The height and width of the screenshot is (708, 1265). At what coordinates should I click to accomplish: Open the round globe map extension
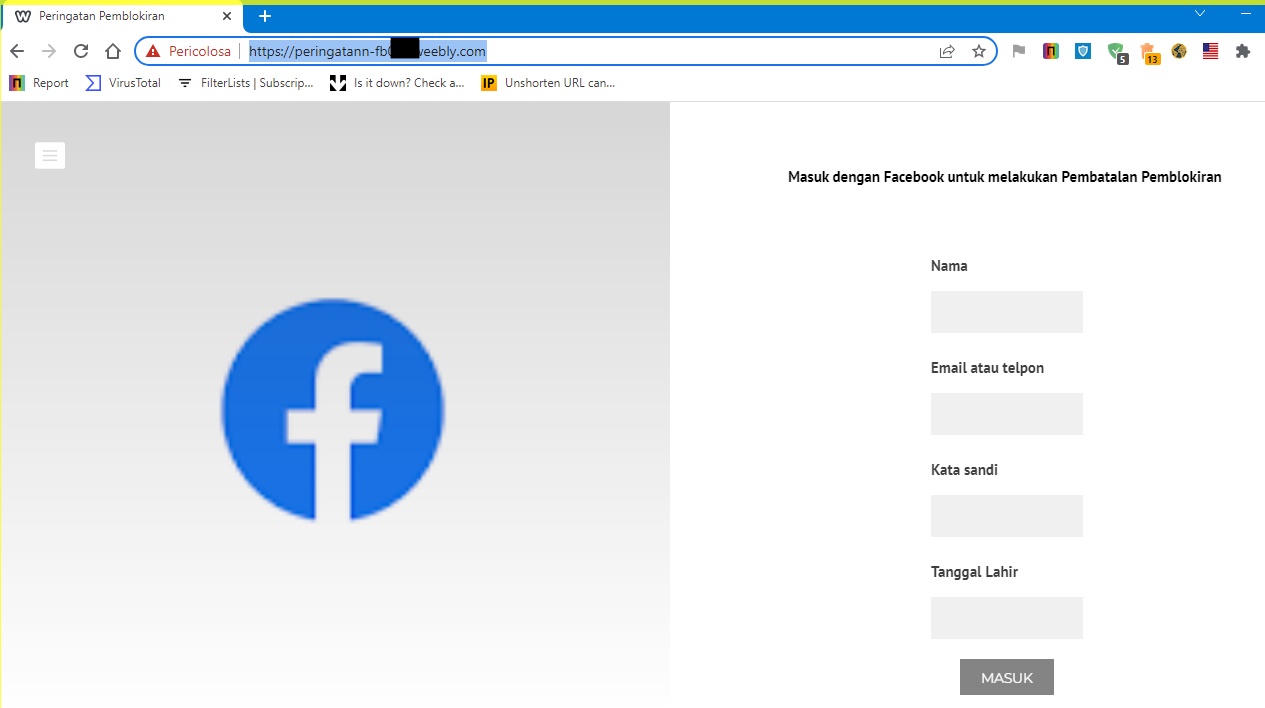[x=1179, y=51]
